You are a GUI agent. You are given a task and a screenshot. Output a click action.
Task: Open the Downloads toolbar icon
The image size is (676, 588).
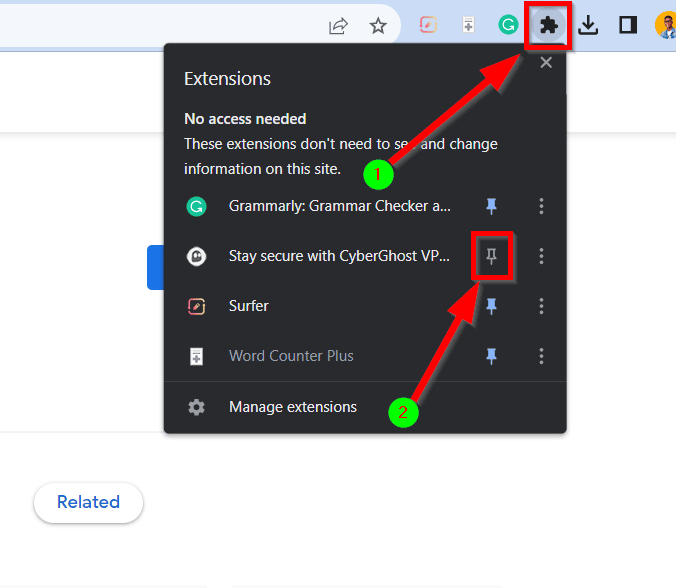[588, 25]
